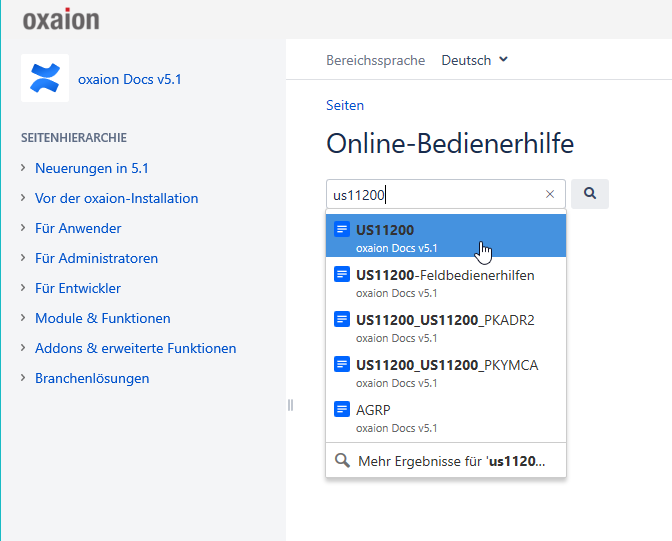Expand Module & Funktionen chevron
The height and width of the screenshot is (541, 672).
coord(23,318)
